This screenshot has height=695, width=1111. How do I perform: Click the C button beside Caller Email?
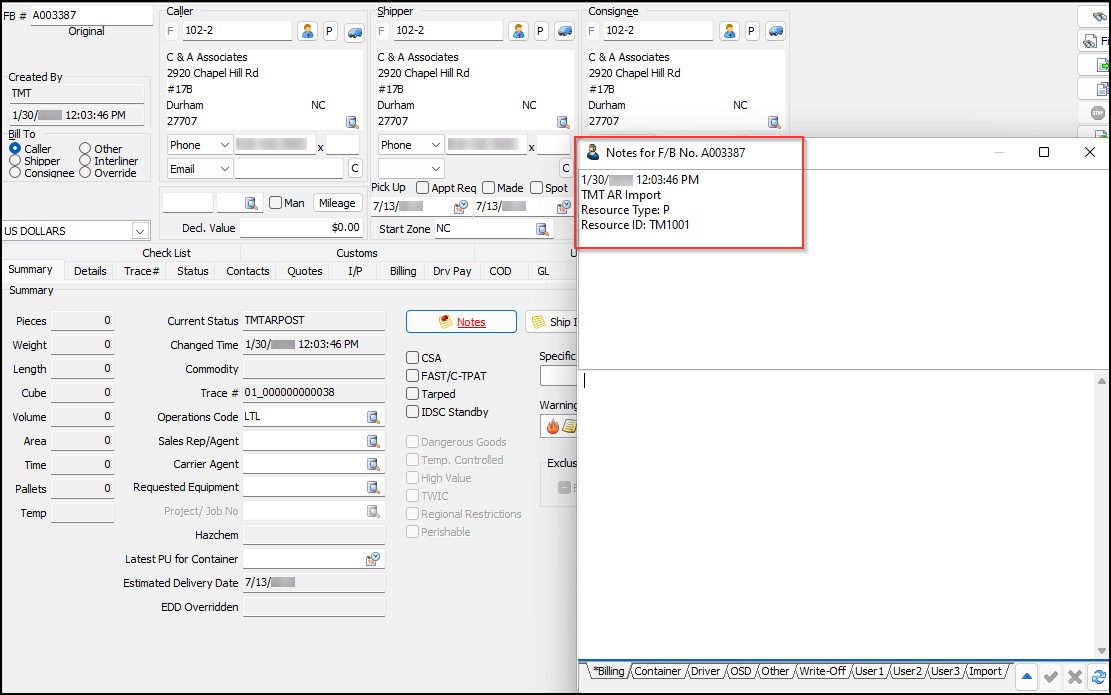355,169
